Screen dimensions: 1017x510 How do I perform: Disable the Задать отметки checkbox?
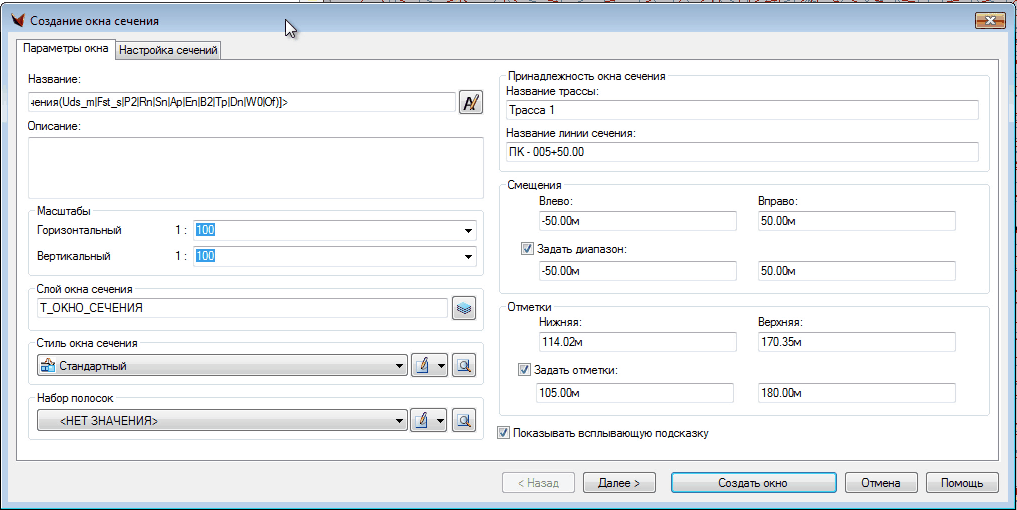click(x=524, y=370)
